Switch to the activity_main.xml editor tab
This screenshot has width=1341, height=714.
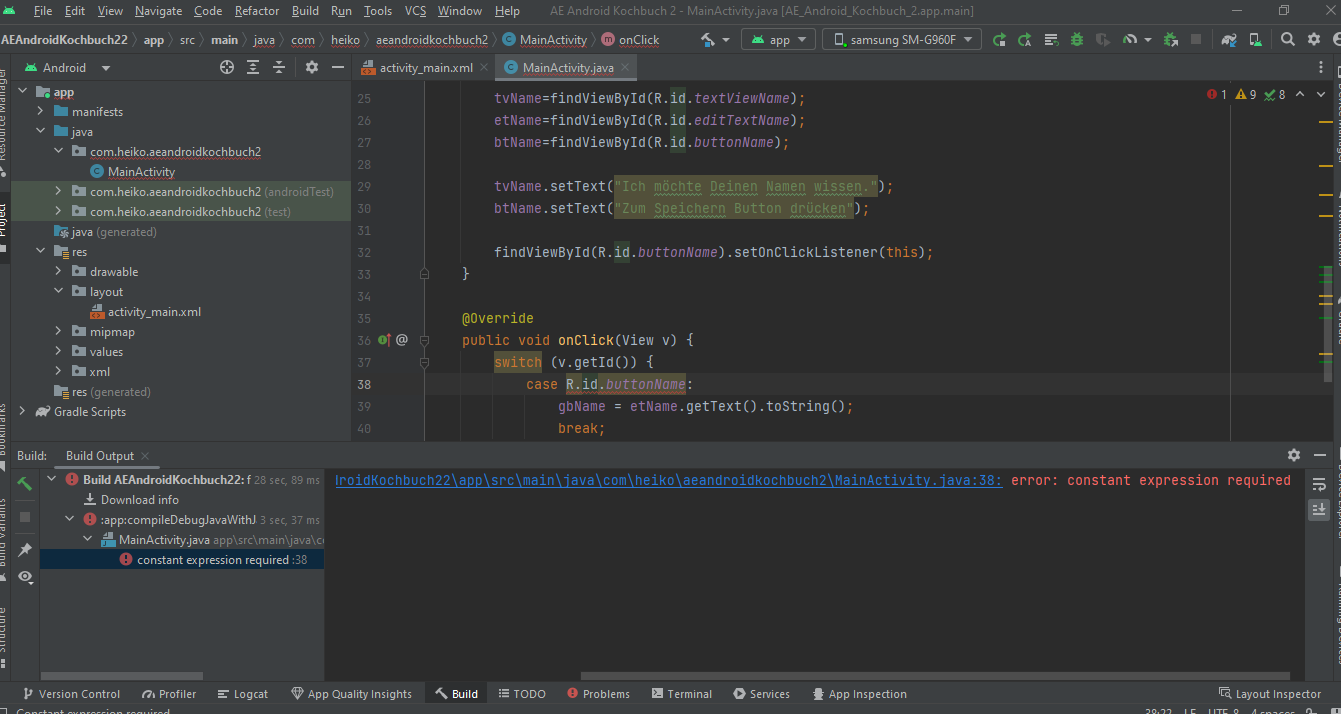point(424,68)
